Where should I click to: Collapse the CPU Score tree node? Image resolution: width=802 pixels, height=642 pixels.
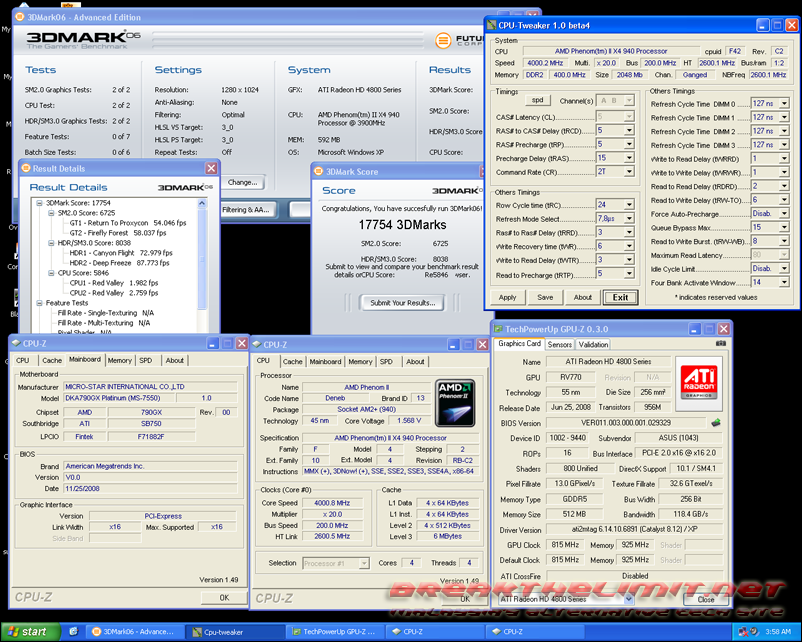(51, 273)
